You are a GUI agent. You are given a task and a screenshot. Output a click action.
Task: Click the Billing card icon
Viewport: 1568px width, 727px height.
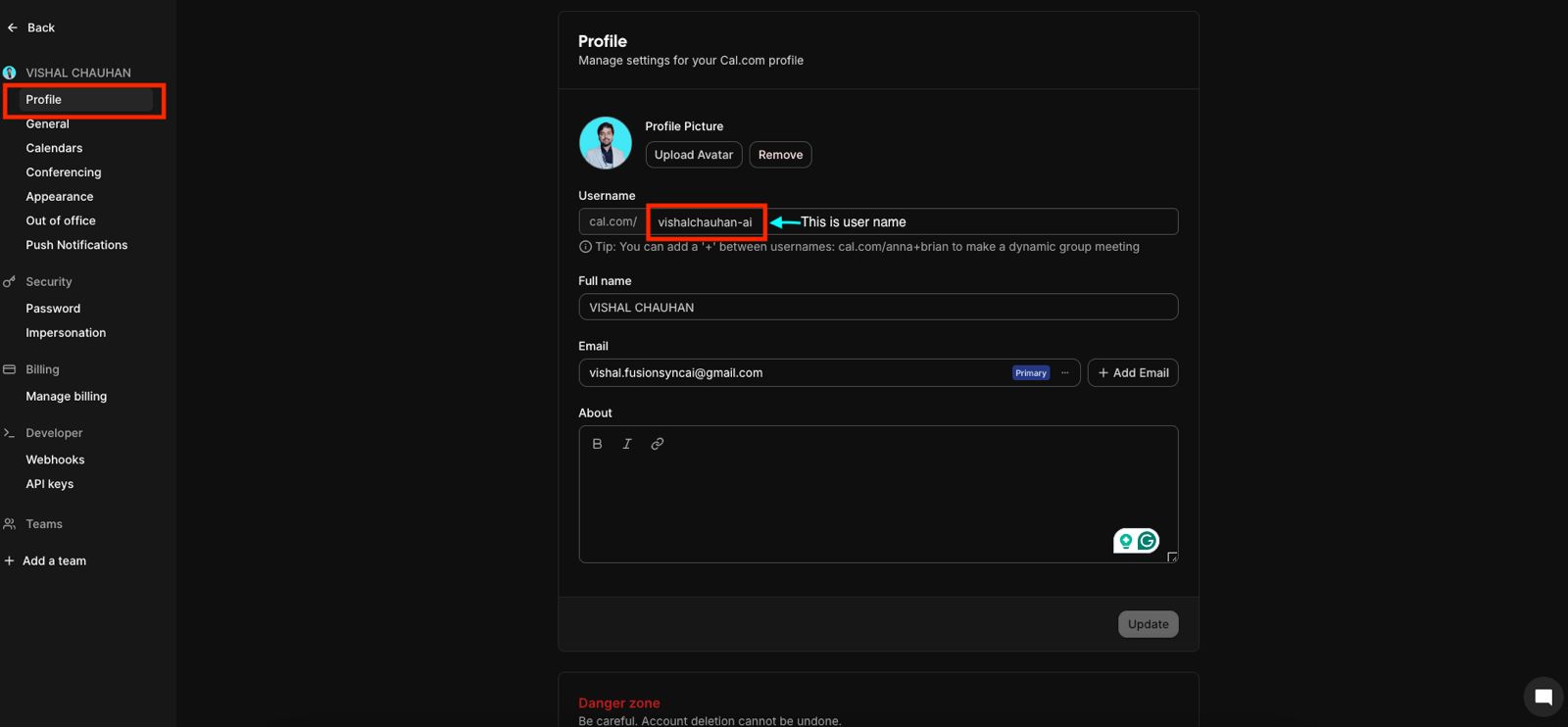[10, 369]
